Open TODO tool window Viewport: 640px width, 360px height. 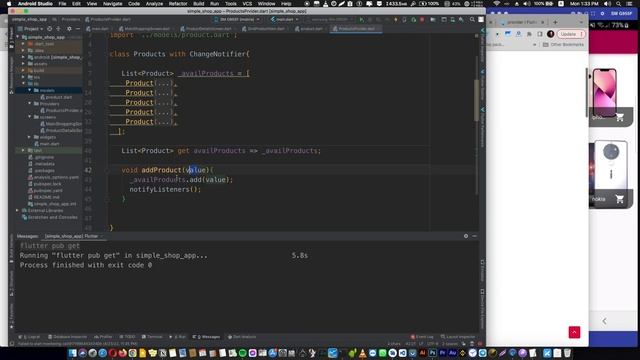pyautogui.click(x=127, y=337)
